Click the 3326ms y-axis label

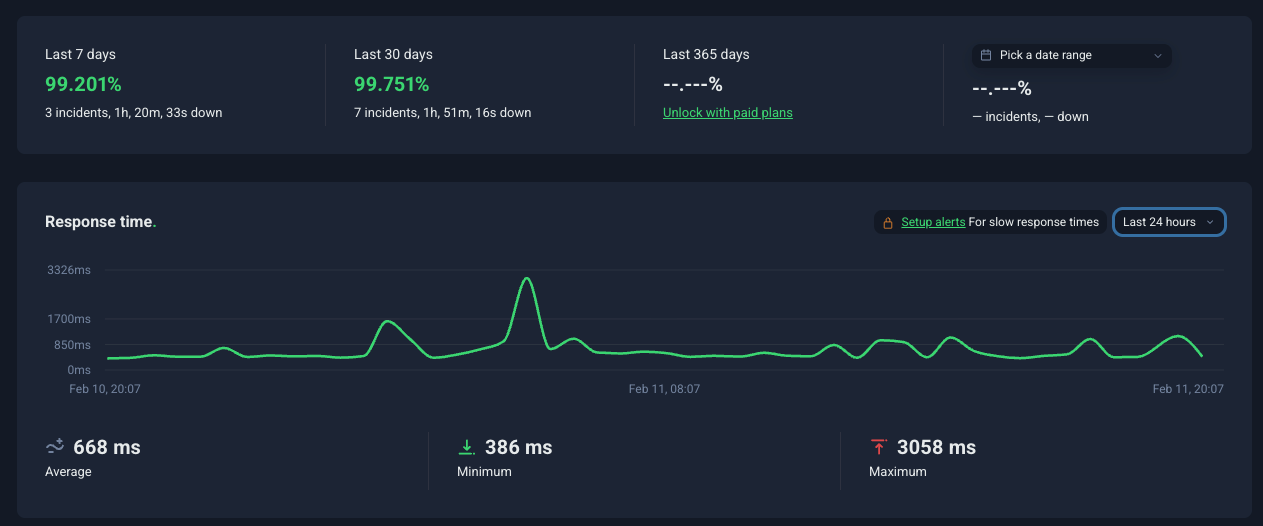69,270
